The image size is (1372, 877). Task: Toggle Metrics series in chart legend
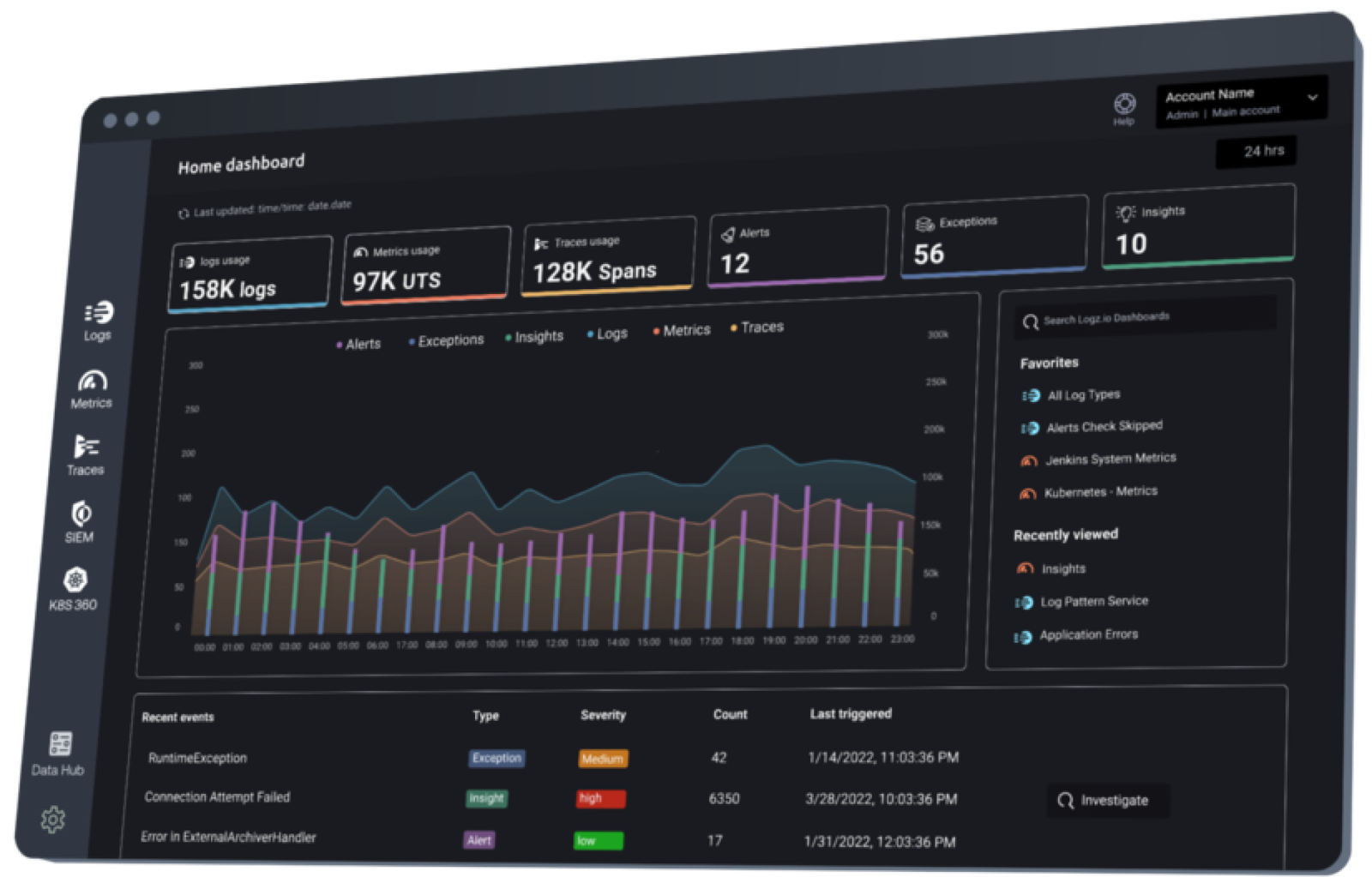[x=682, y=330]
